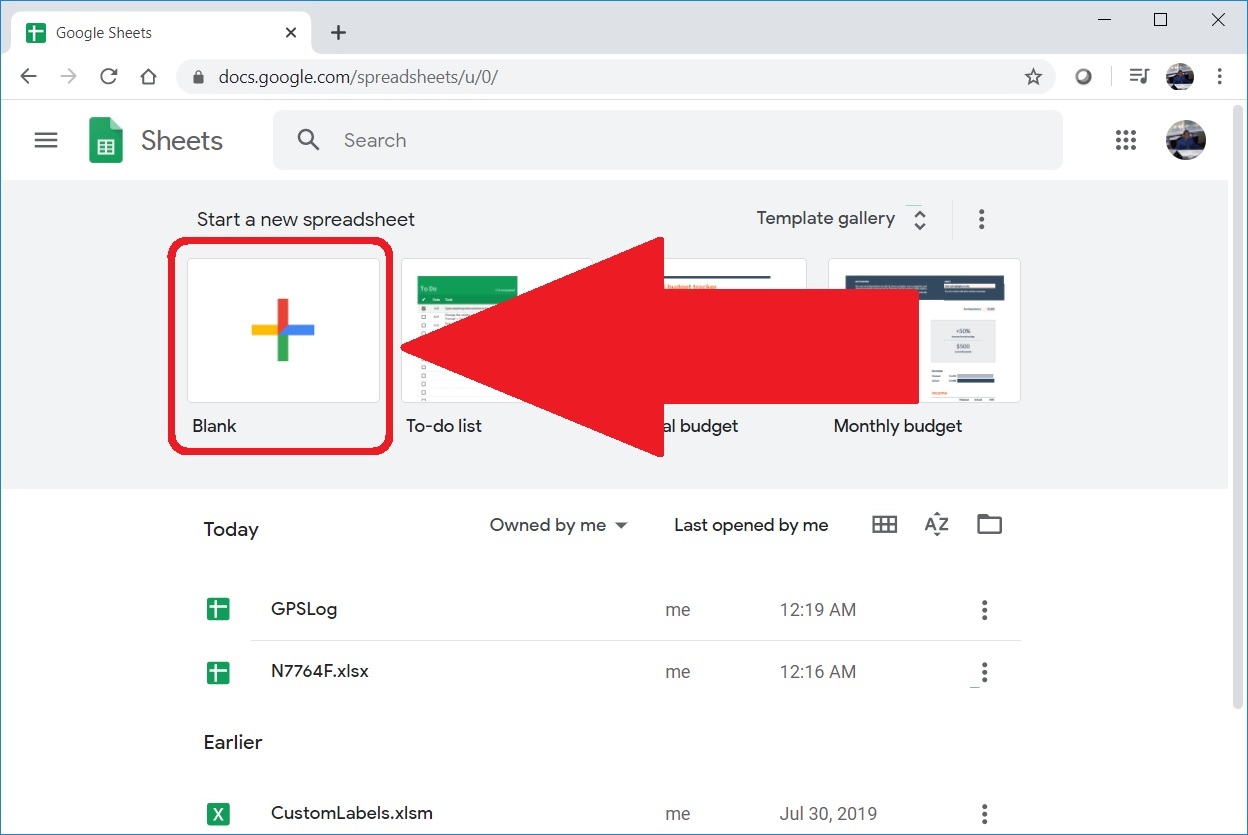The width and height of the screenshot is (1248, 835).
Task: Bookmark this page with the star
Action: tap(1033, 77)
